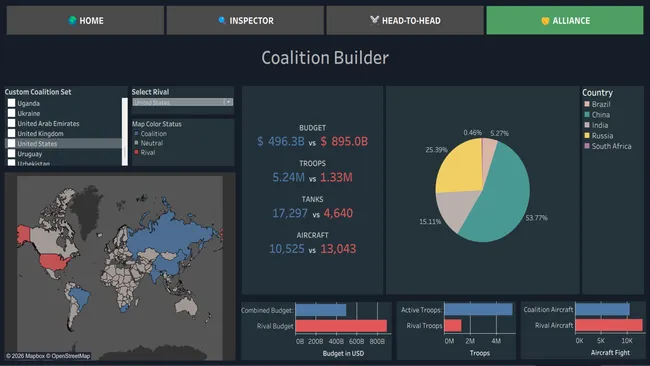Click the globe icon on Home
This screenshot has width=650, height=366.
pos(73,20)
